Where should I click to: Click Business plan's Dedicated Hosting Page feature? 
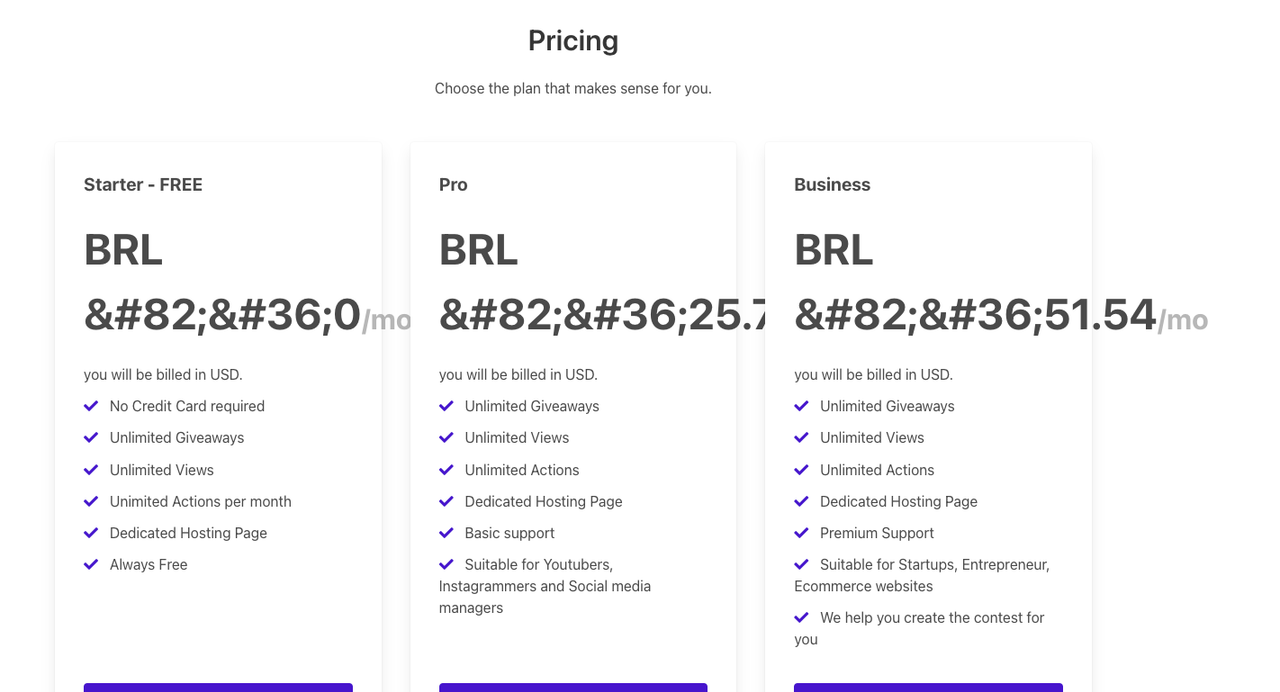(x=898, y=501)
